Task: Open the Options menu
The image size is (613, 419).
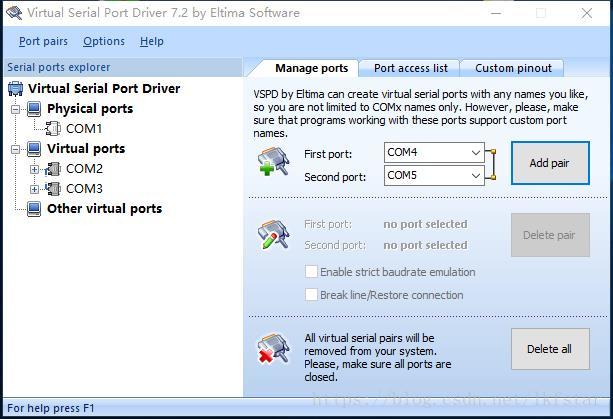Action: click(x=104, y=41)
